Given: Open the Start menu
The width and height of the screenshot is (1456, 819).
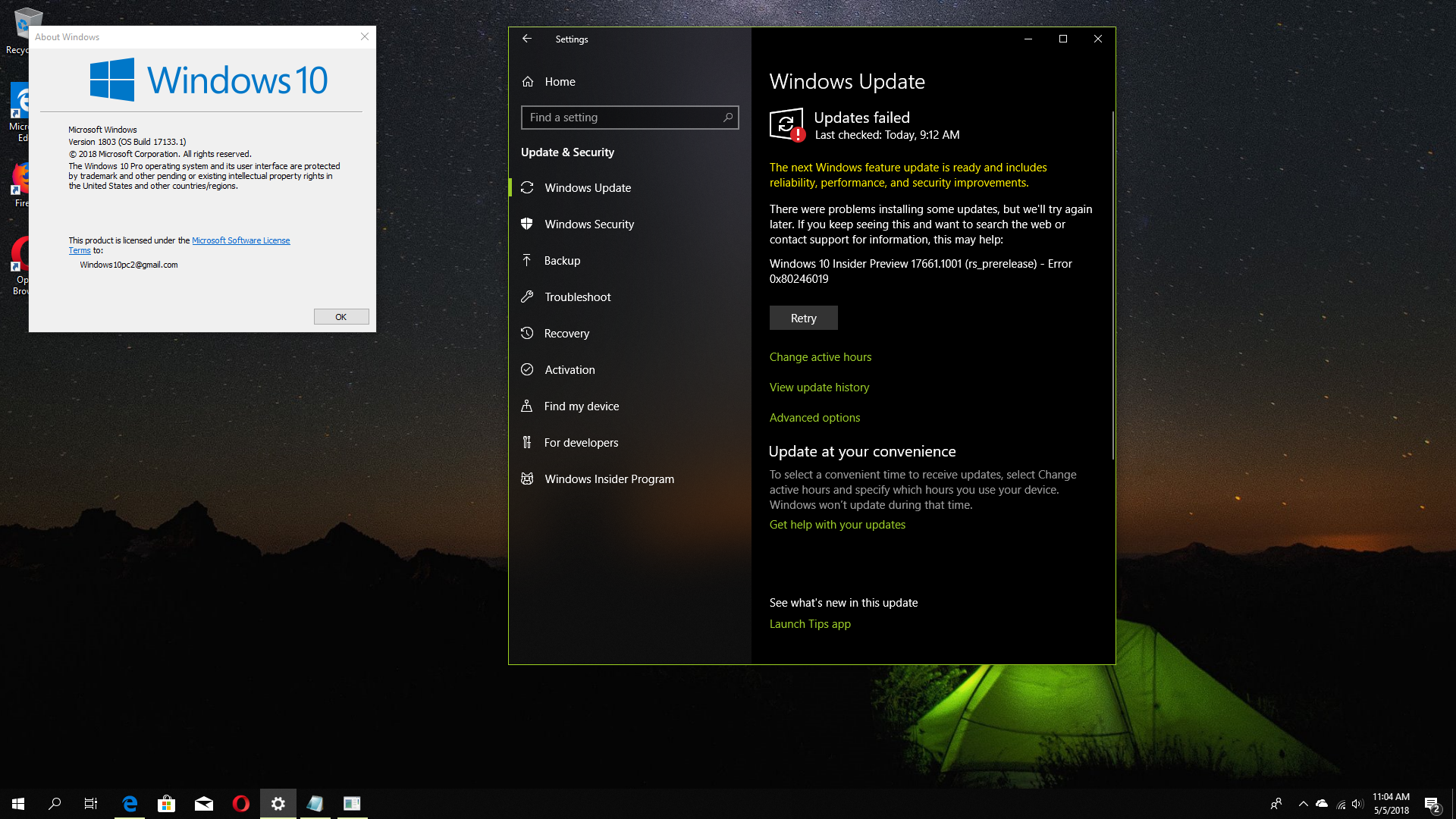Looking at the screenshot, I should tap(18, 804).
